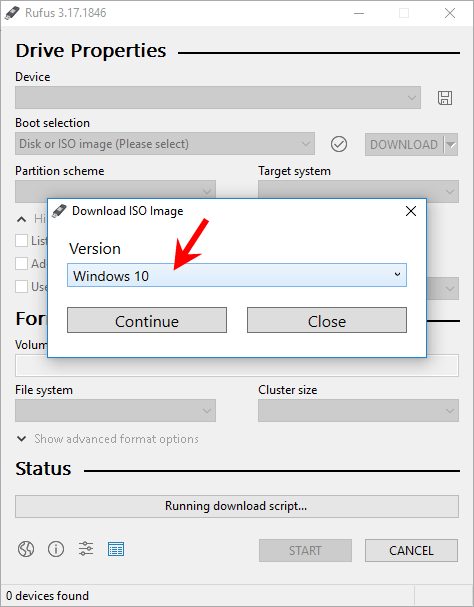Viewport: 474px width, 607px height.
Task: Collapse the advanced drive properties chevron
Action: click(22, 219)
